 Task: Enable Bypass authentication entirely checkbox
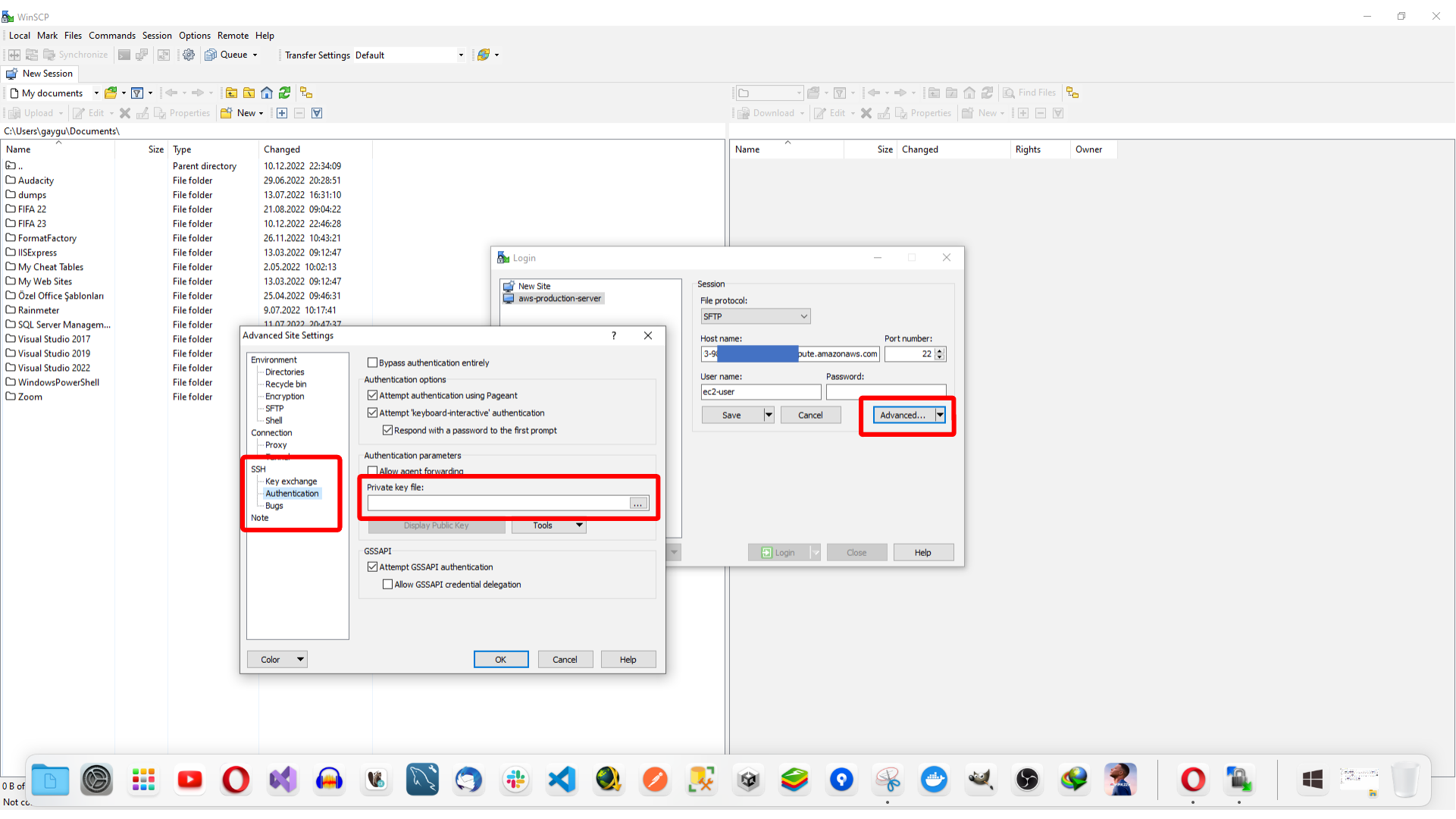[x=372, y=363]
